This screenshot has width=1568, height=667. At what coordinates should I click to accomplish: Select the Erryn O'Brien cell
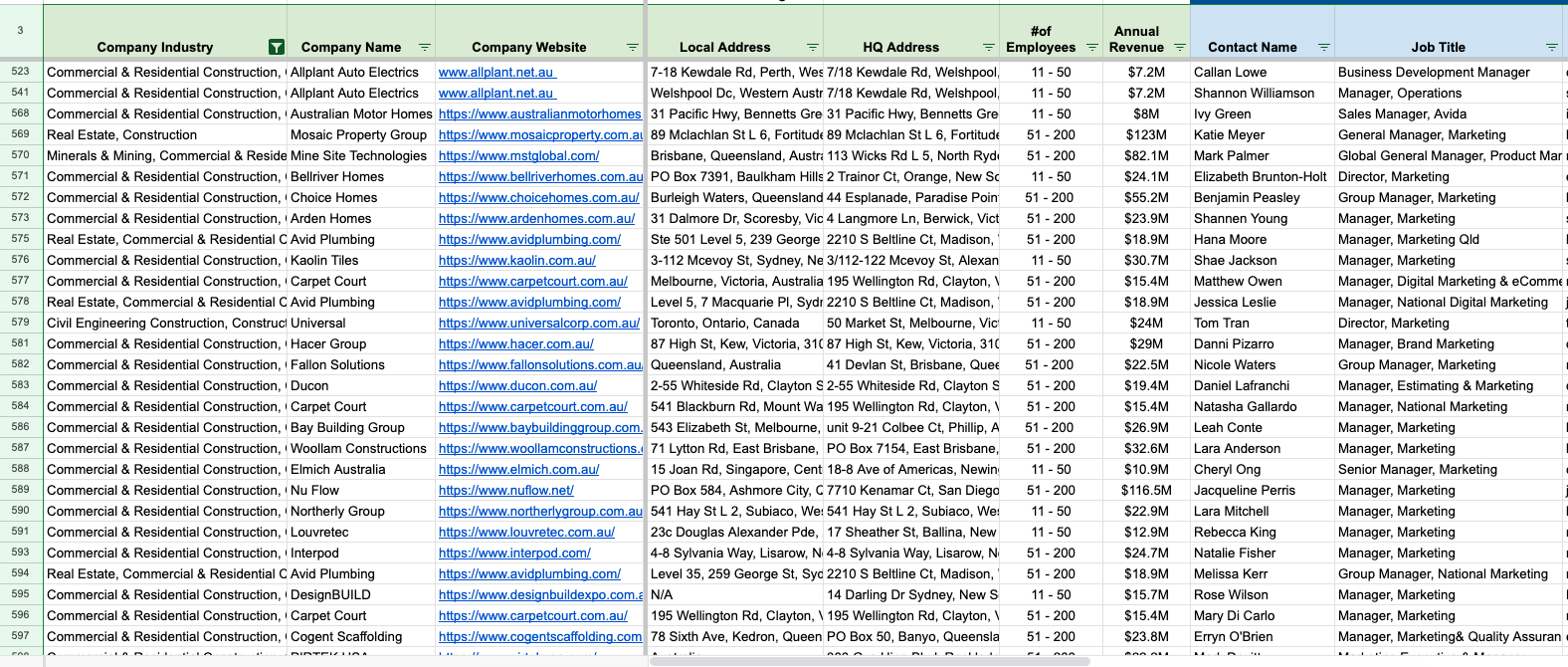click(1263, 636)
